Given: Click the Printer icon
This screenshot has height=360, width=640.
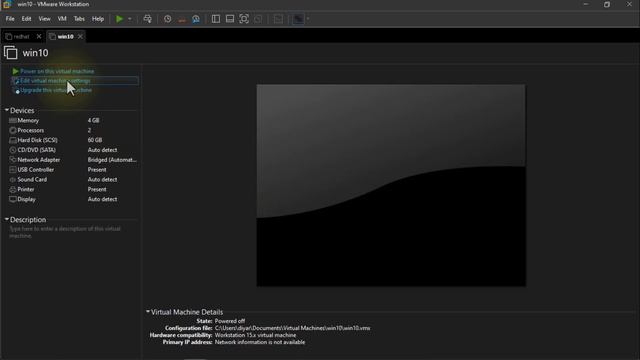Looking at the screenshot, I should [13, 189].
